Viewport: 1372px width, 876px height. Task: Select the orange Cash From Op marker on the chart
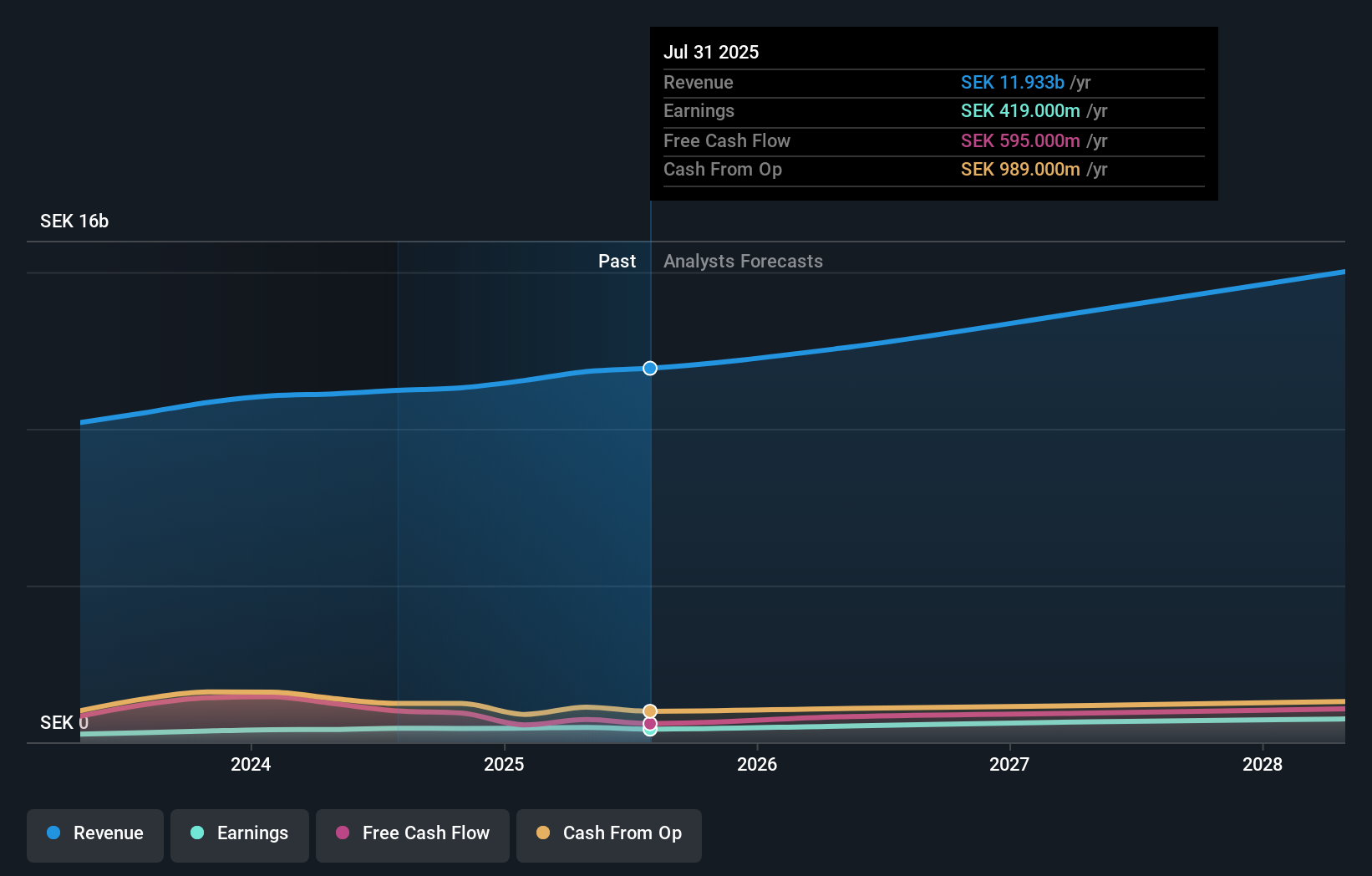(649, 711)
